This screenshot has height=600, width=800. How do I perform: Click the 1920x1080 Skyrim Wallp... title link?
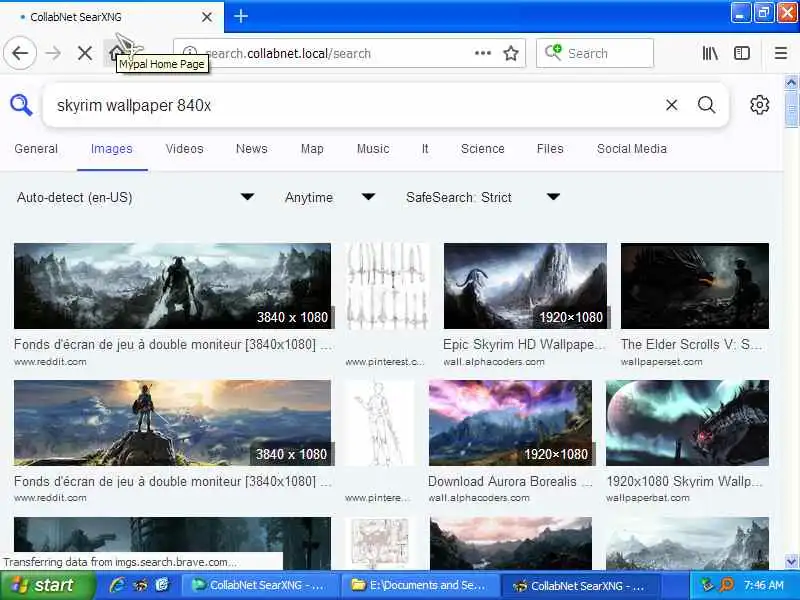coord(685,482)
